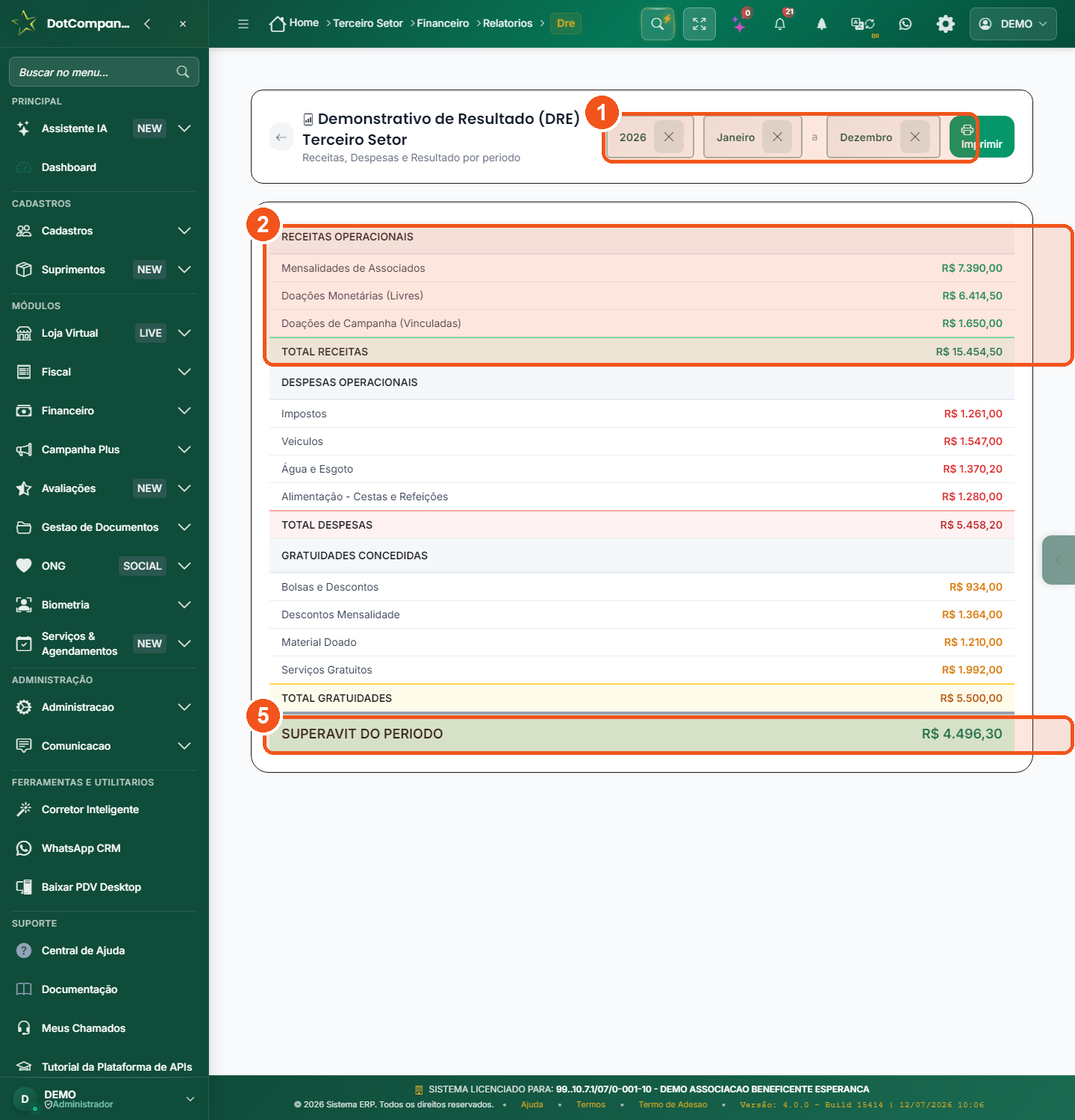The height and width of the screenshot is (1120, 1075).
Task: Click the menu search magnifier icon
Action: 183,72
